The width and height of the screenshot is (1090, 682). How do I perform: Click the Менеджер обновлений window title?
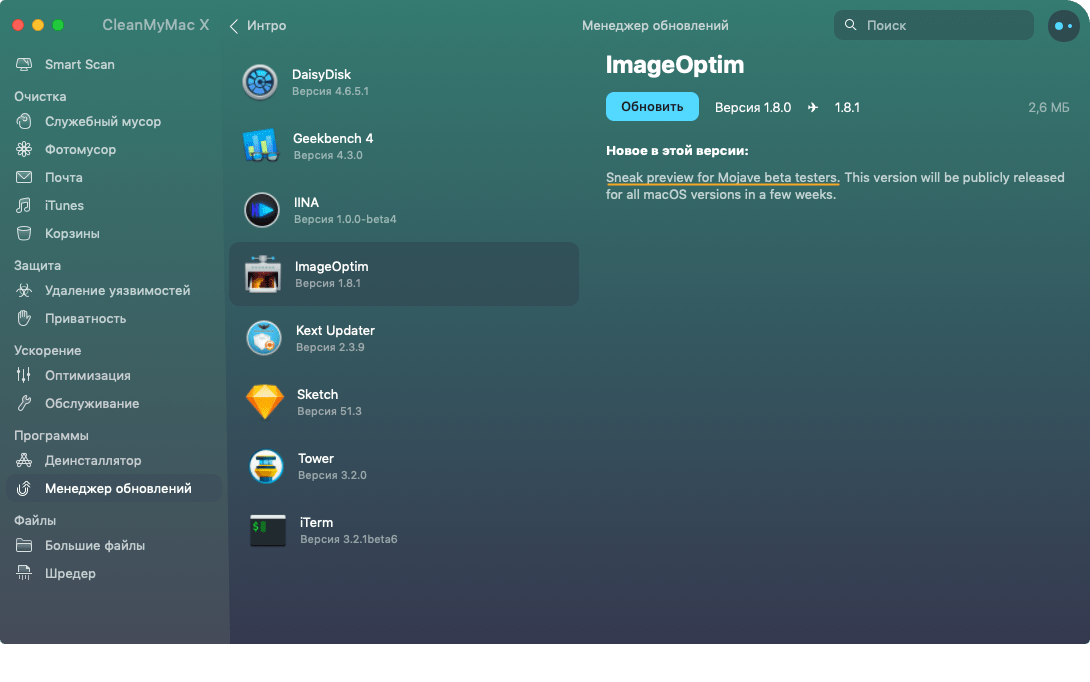click(655, 25)
